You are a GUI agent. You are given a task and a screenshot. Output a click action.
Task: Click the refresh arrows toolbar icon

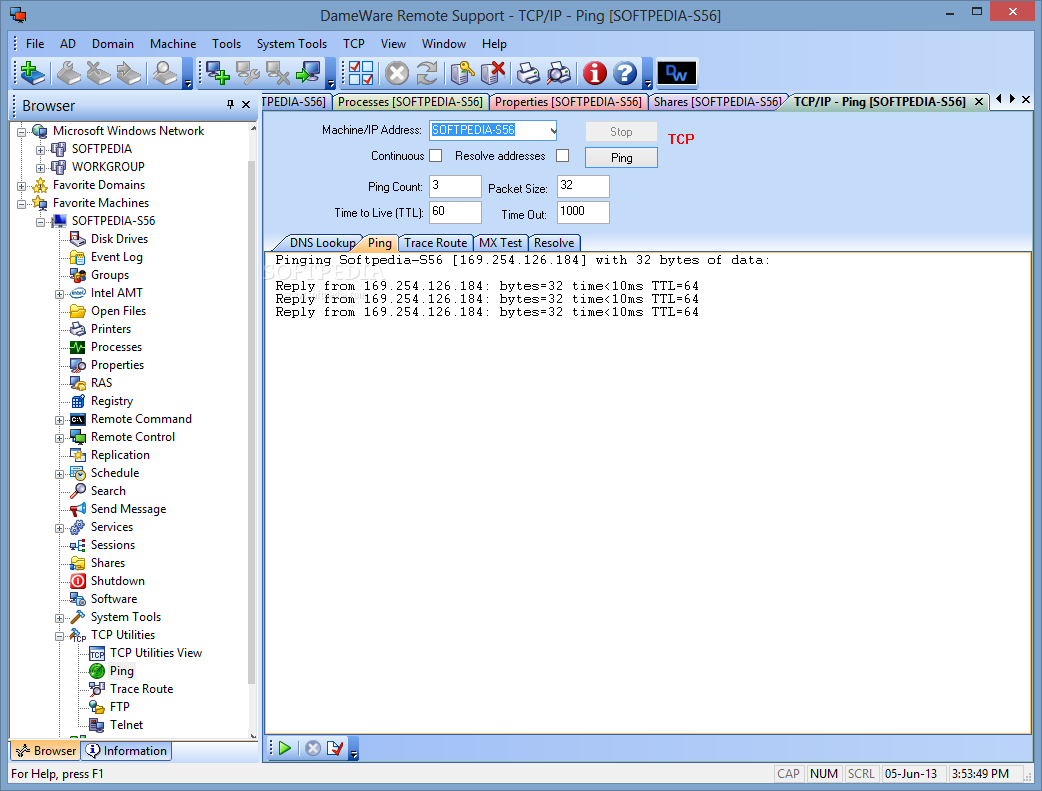427,73
